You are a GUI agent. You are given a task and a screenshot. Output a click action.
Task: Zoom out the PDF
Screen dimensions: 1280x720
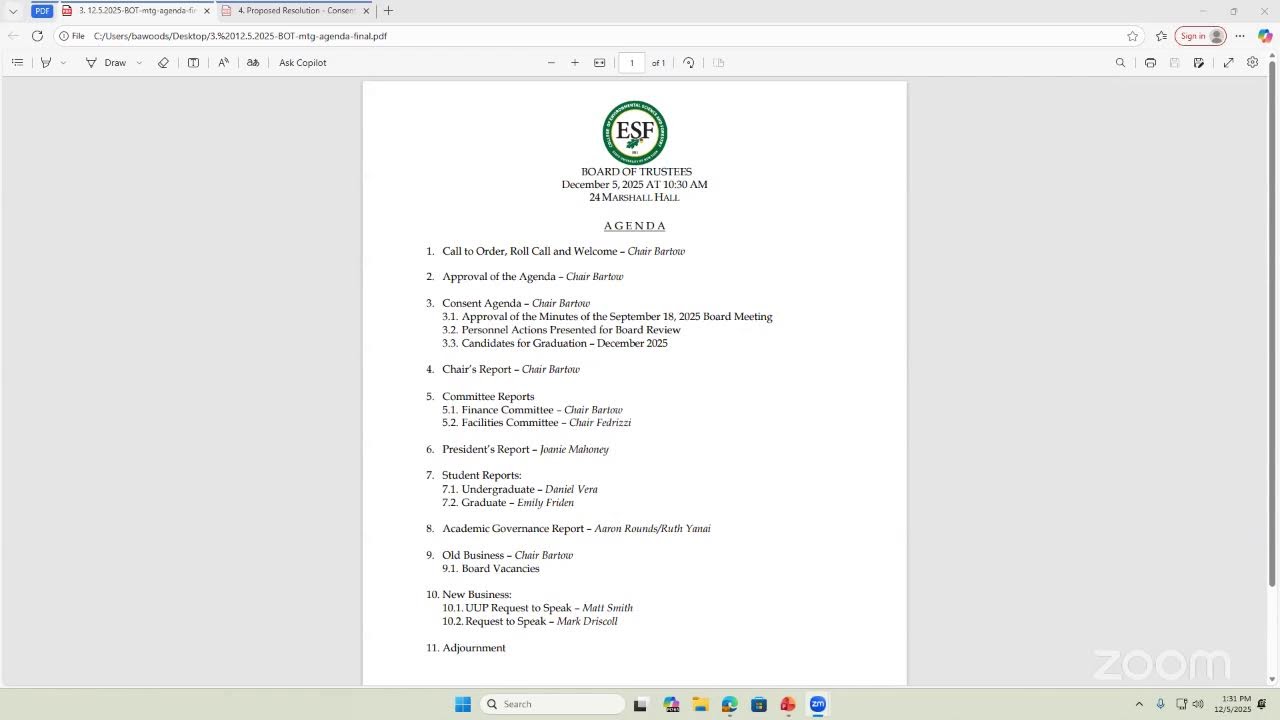(x=551, y=62)
